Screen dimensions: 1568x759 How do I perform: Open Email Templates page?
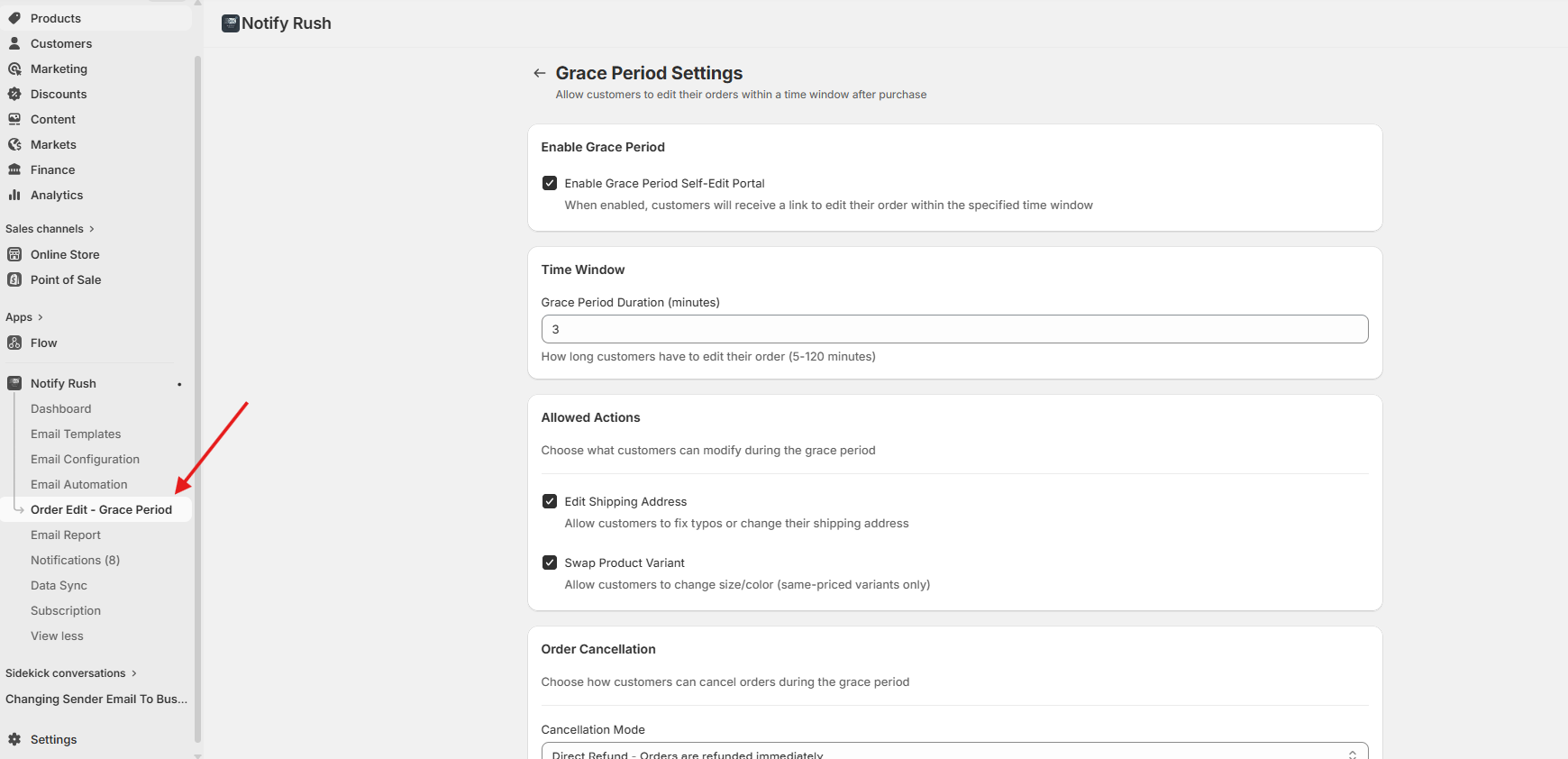pyautogui.click(x=76, y=434)
